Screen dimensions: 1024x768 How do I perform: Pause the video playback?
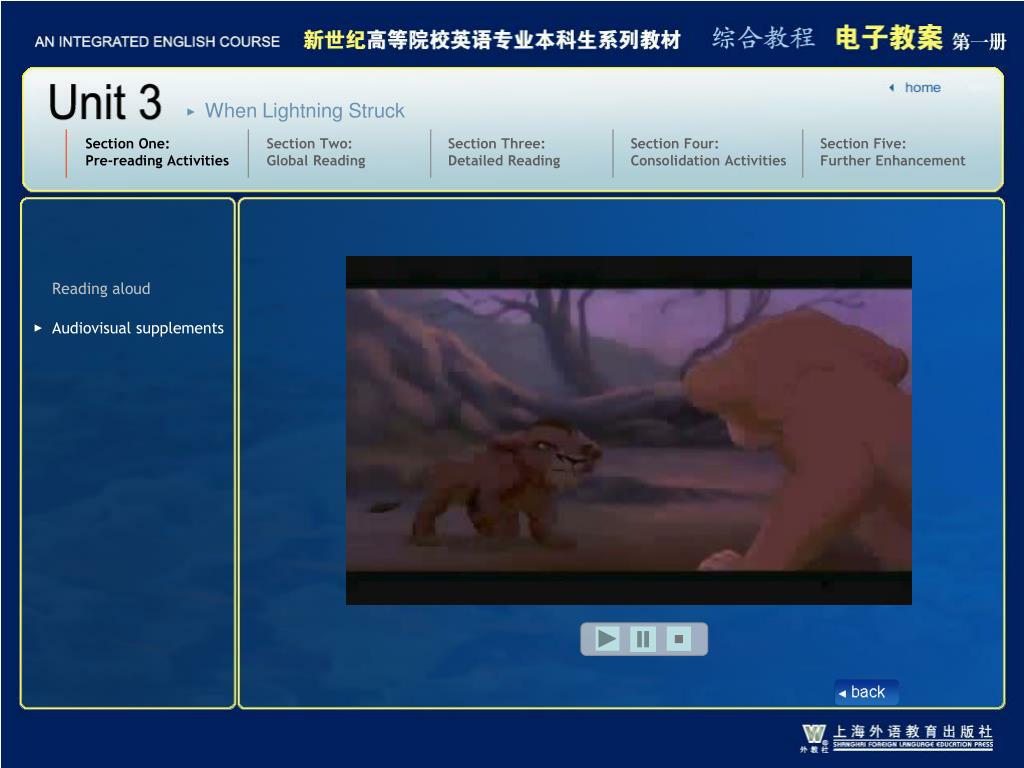(x=643, y=639)
